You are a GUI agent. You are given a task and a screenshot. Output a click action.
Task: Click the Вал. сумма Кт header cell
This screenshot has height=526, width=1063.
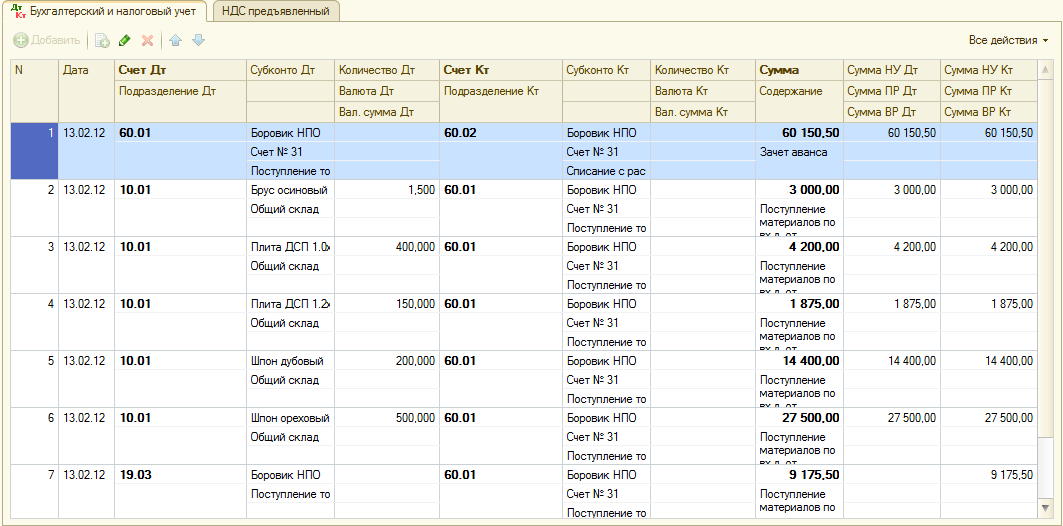[703, 112]
